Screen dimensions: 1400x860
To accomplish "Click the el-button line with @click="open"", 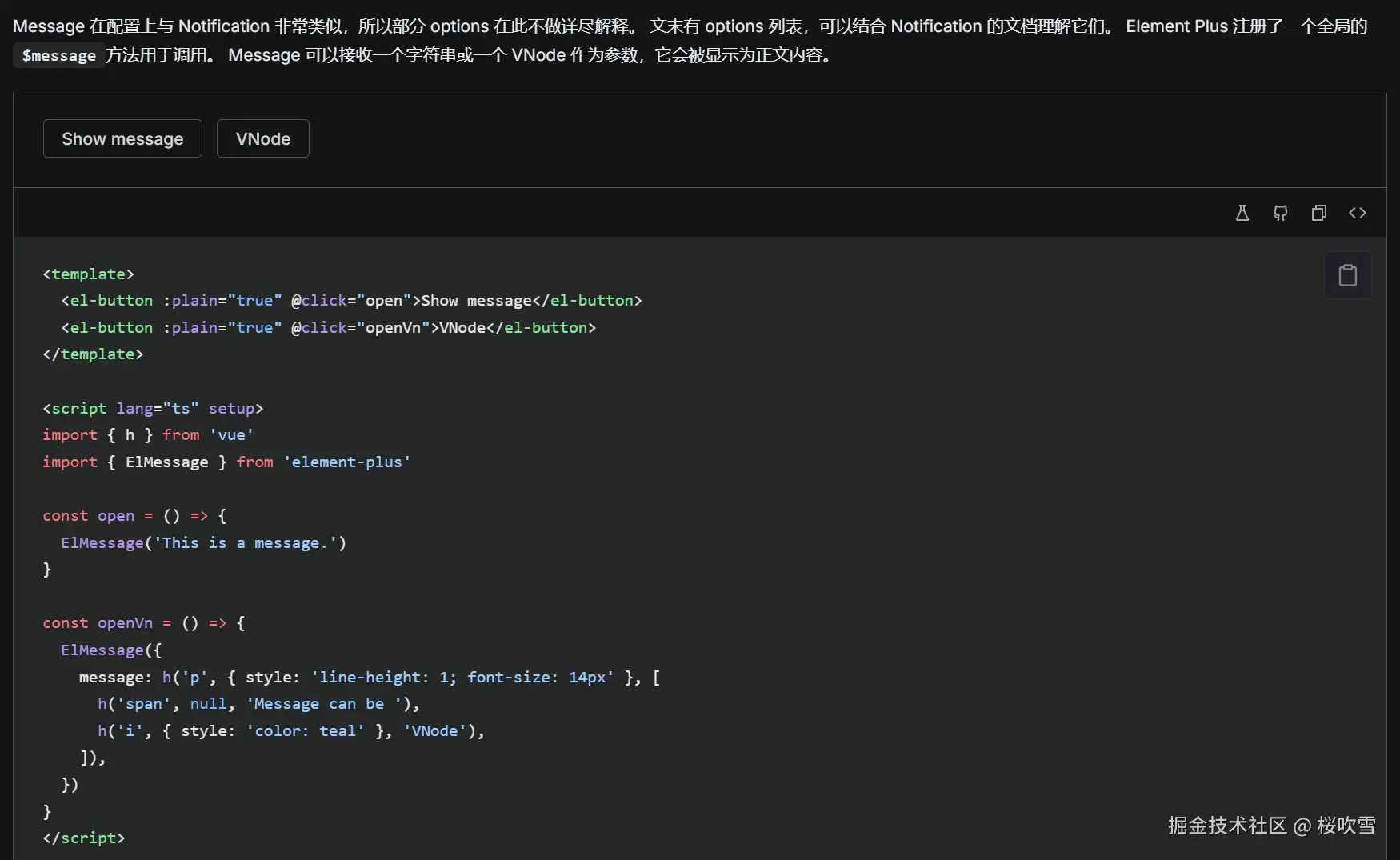I will tap(352, 300).
